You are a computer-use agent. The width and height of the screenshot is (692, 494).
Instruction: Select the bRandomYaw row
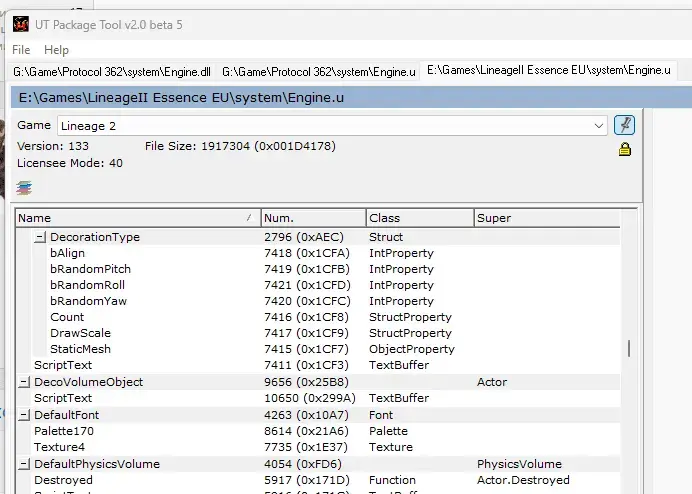pyautogui.click(x=318, y=301)
